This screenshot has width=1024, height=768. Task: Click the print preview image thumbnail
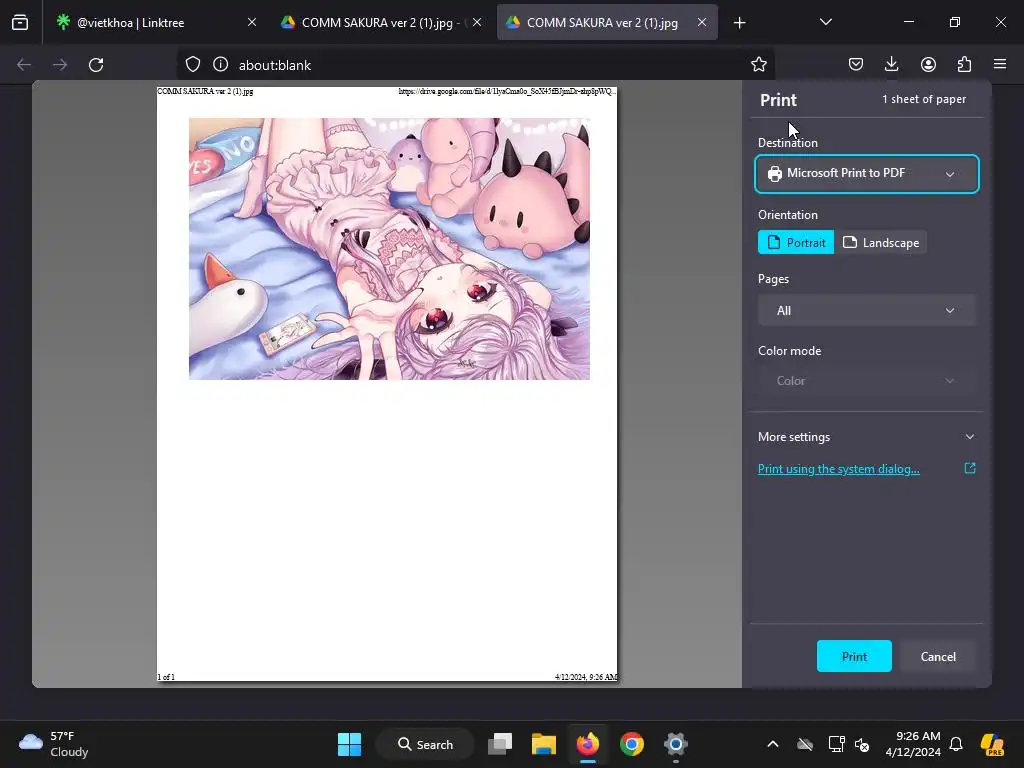pos(389,249)
